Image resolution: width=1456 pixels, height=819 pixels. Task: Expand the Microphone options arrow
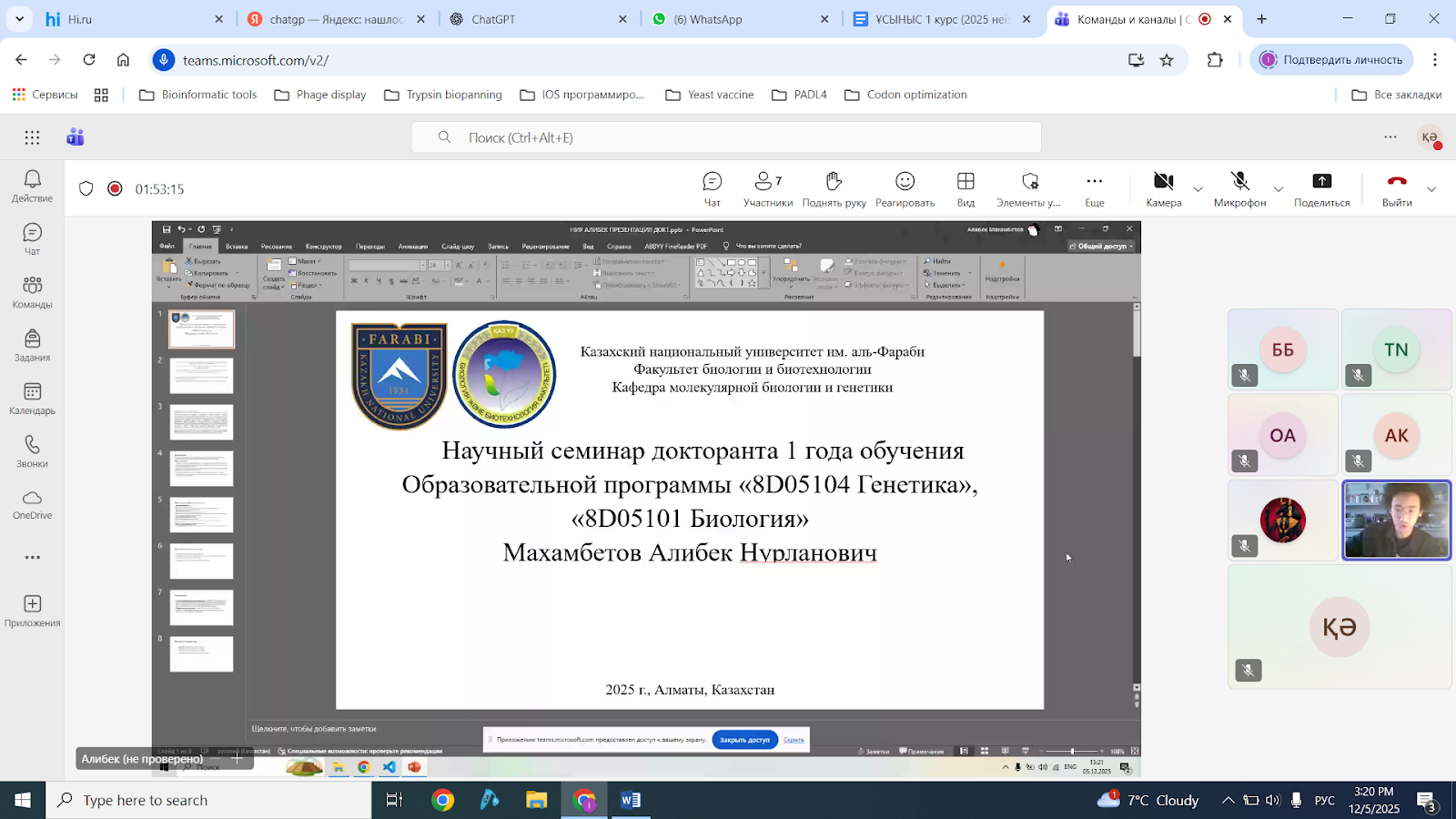(x=1279, y=189)
